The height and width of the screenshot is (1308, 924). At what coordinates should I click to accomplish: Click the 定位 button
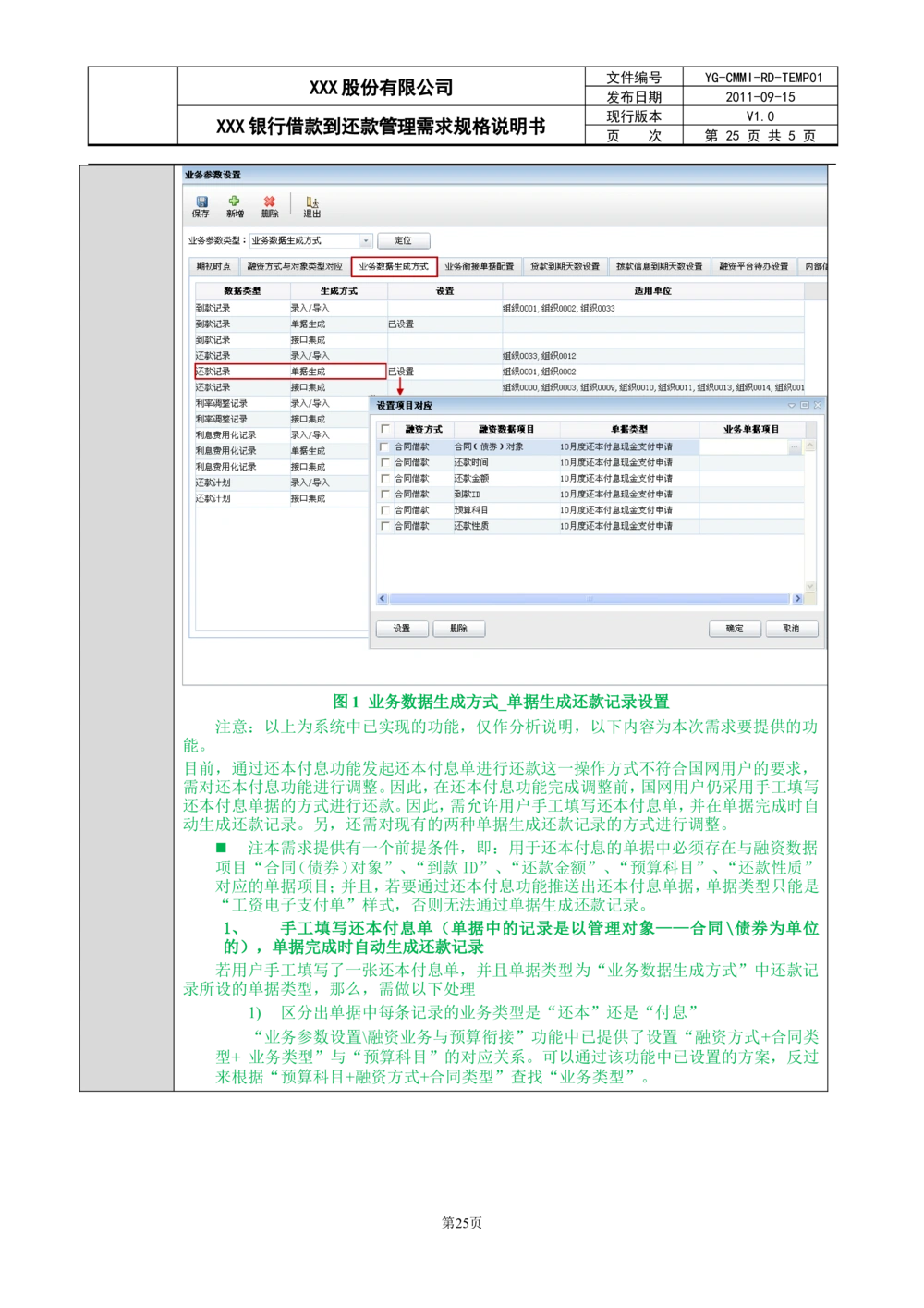[x=404, y=241]
